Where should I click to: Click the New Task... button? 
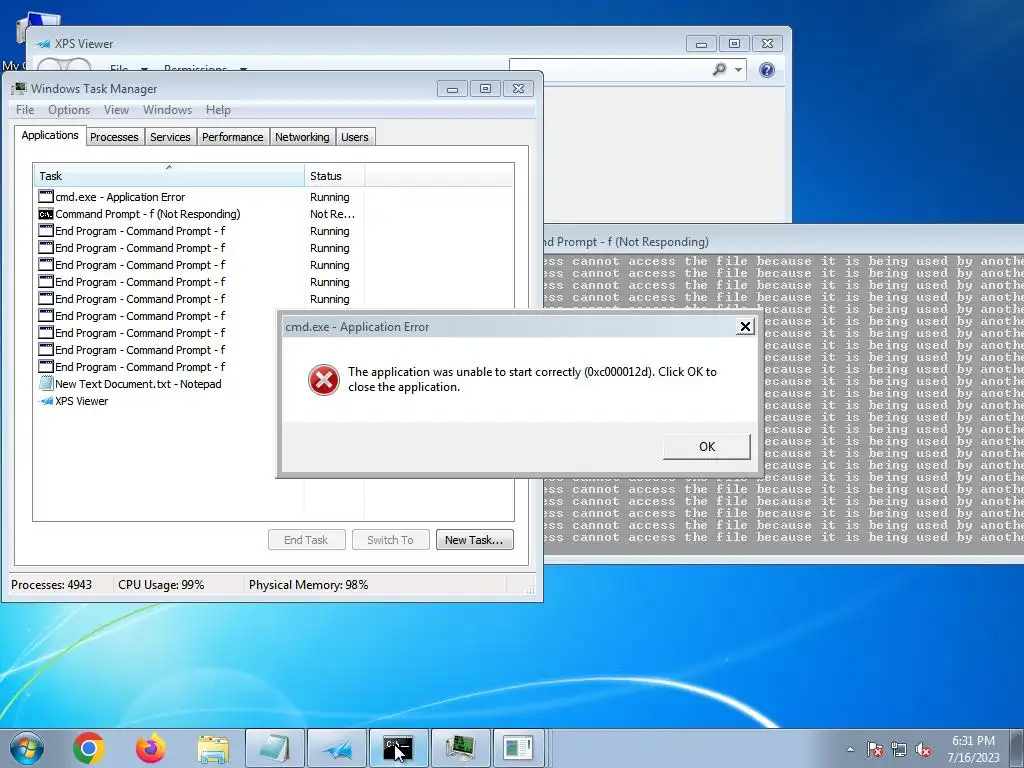coord(474,540)
